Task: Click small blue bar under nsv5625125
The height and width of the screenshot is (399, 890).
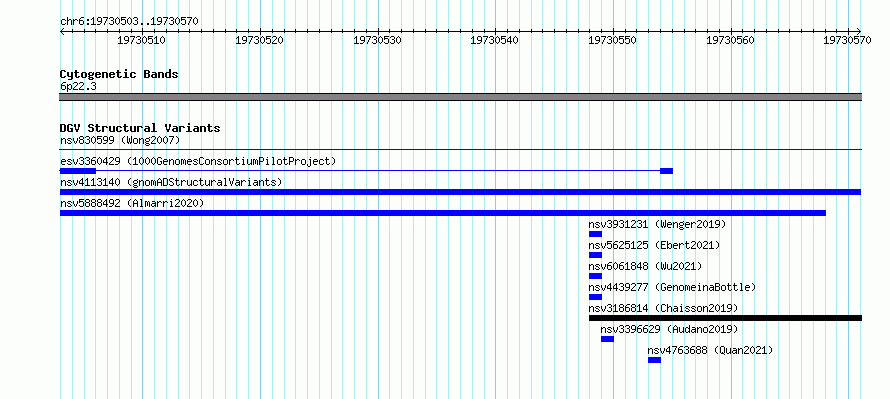Action: pos(595,255)
